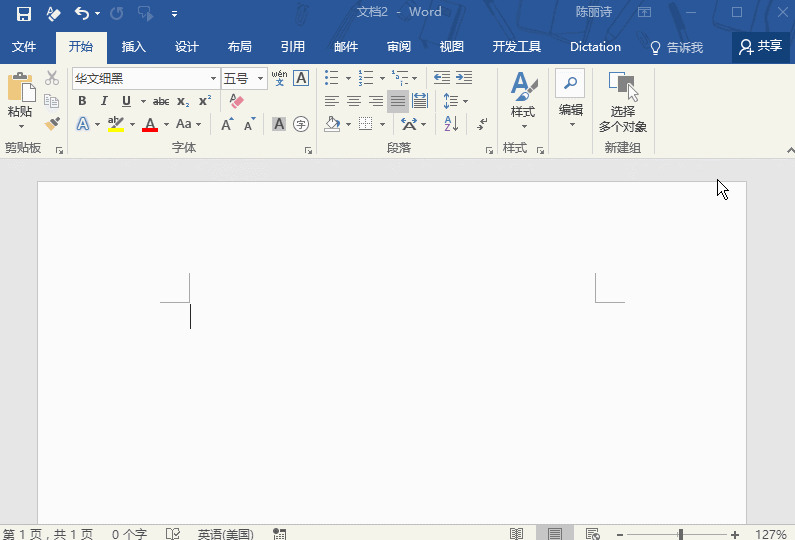Image resolution: width=795 pixels, height=540 pixels.
Task: Click the Cut scissors icon
Action: coord(52,78)
